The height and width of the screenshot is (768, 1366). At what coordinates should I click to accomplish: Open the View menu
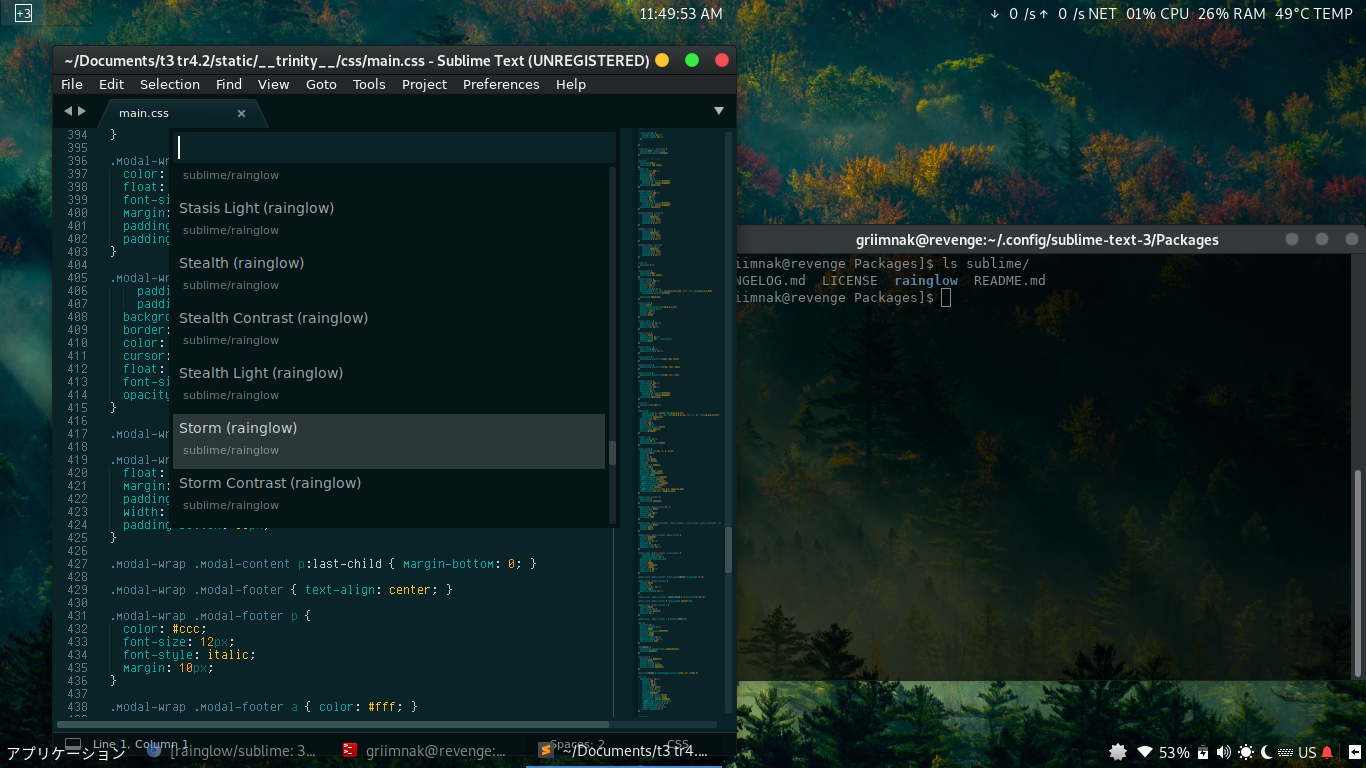tap(273, 84)
